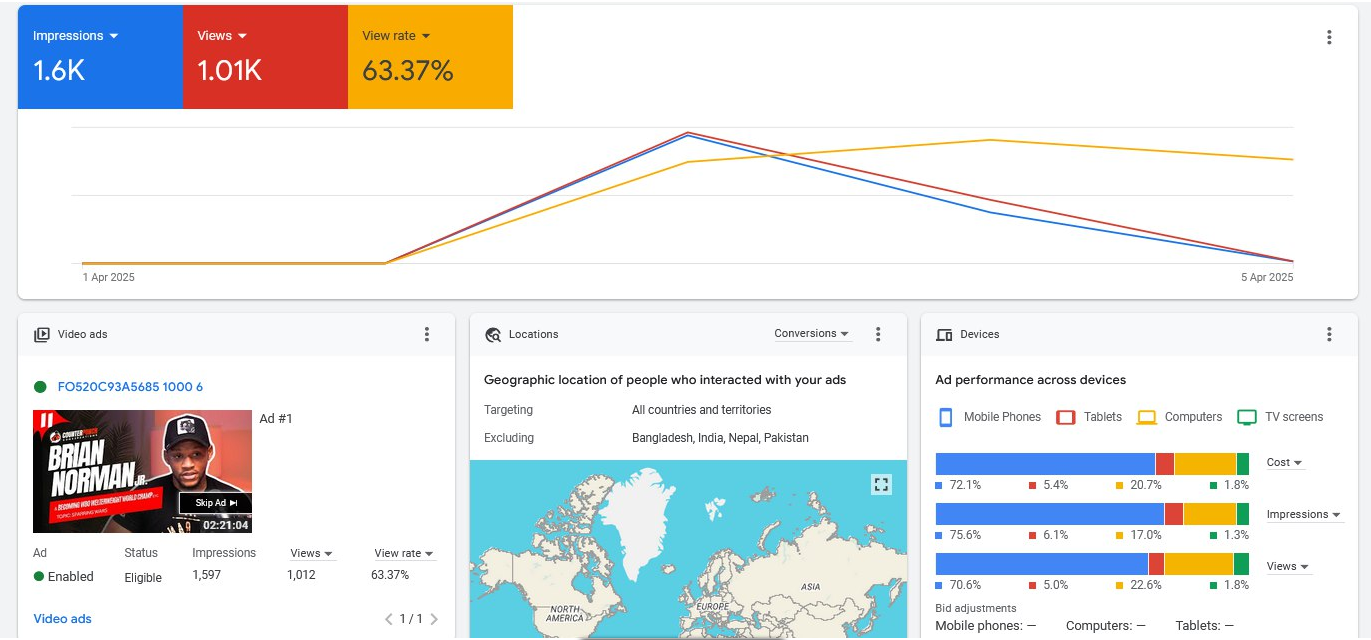The image size is (1371, 640).
Task: Open Locations card three-dot menu
Action: [878, 334]
